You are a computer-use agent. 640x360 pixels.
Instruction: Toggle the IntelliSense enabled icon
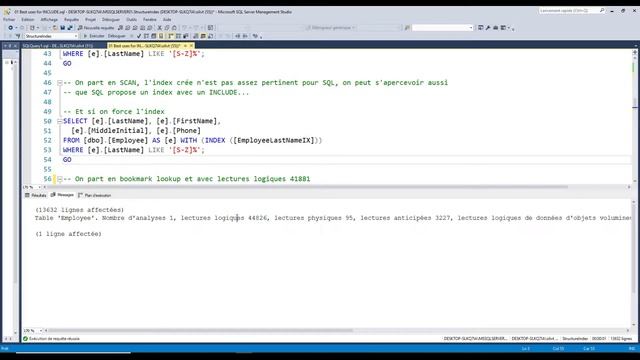(161, 36)
